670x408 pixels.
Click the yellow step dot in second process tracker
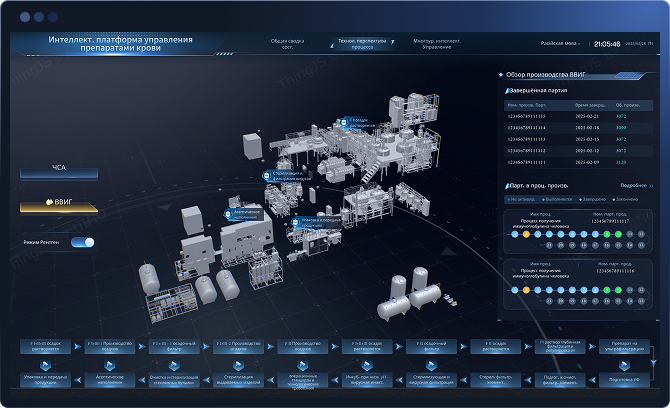pyautogui.click(x=524, y=288)
